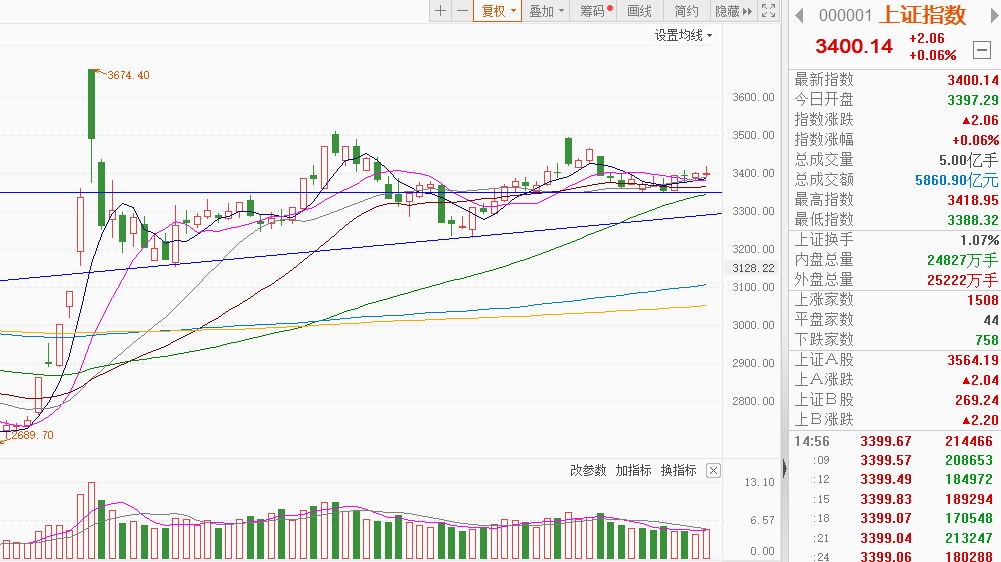Click 换指标 to change the indicator
The image size is (1001, 562).
click(678, 470)
